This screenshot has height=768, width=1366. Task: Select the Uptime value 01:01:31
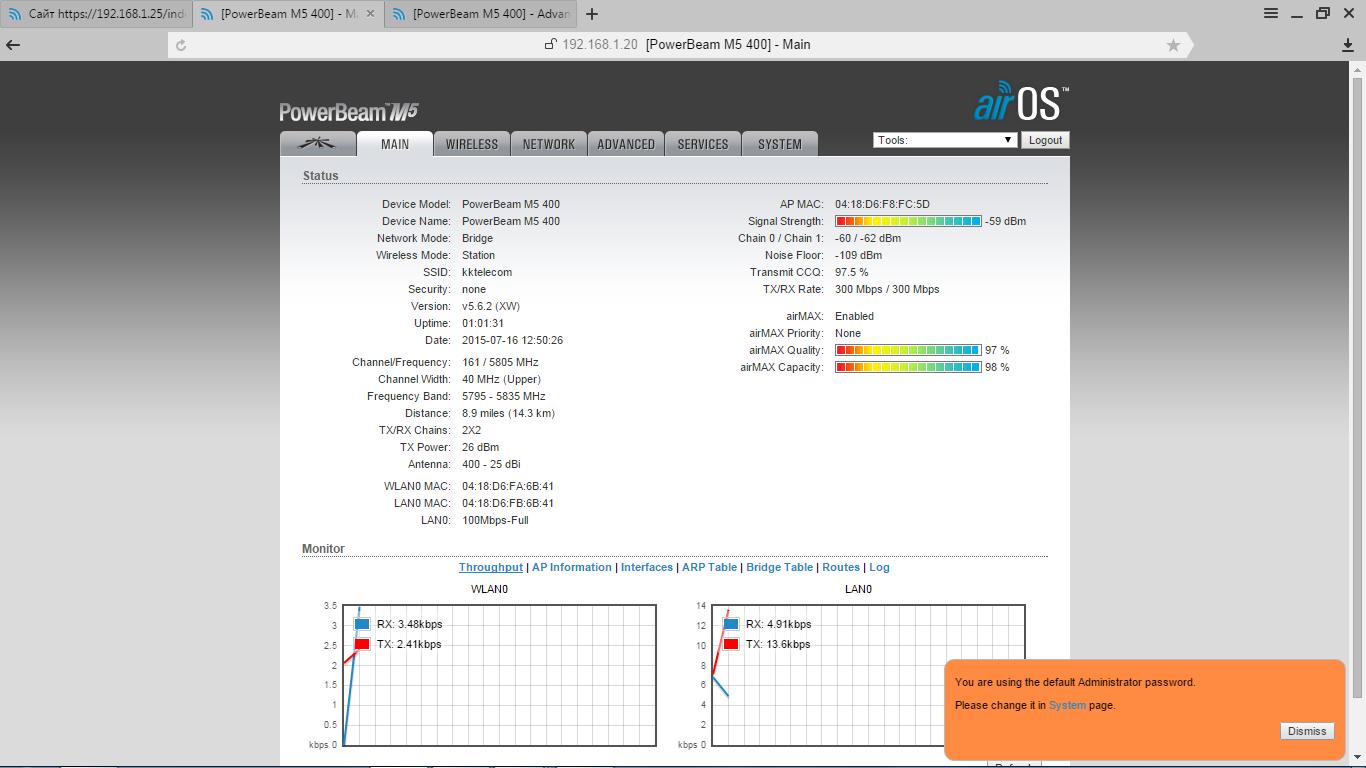tap(483, 323)
